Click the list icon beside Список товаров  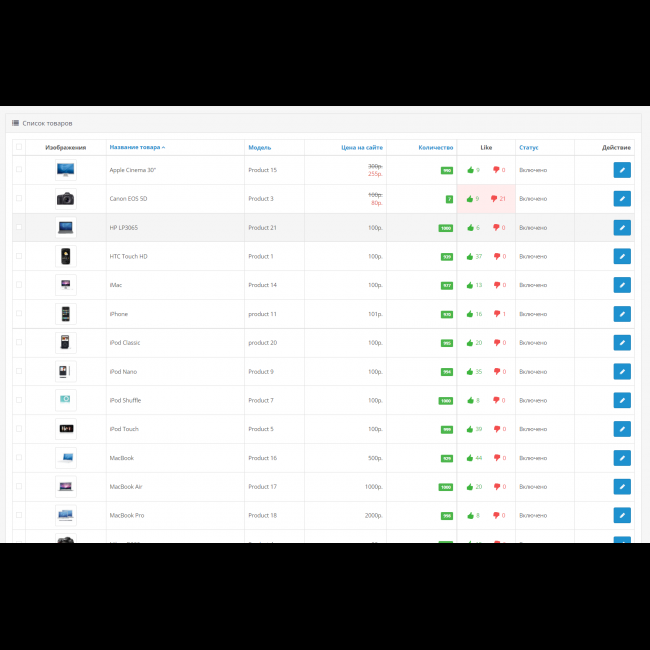coord(15,123)
